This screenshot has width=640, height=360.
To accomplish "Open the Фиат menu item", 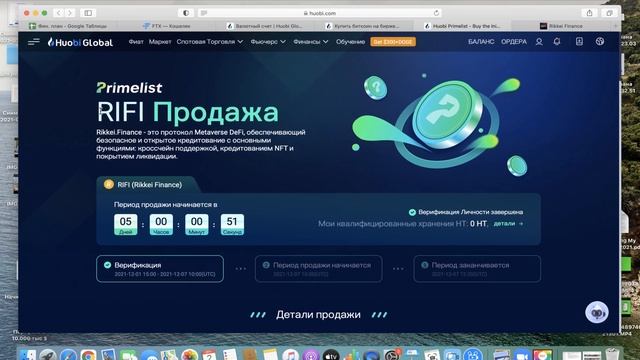I will tap(136, 42).
